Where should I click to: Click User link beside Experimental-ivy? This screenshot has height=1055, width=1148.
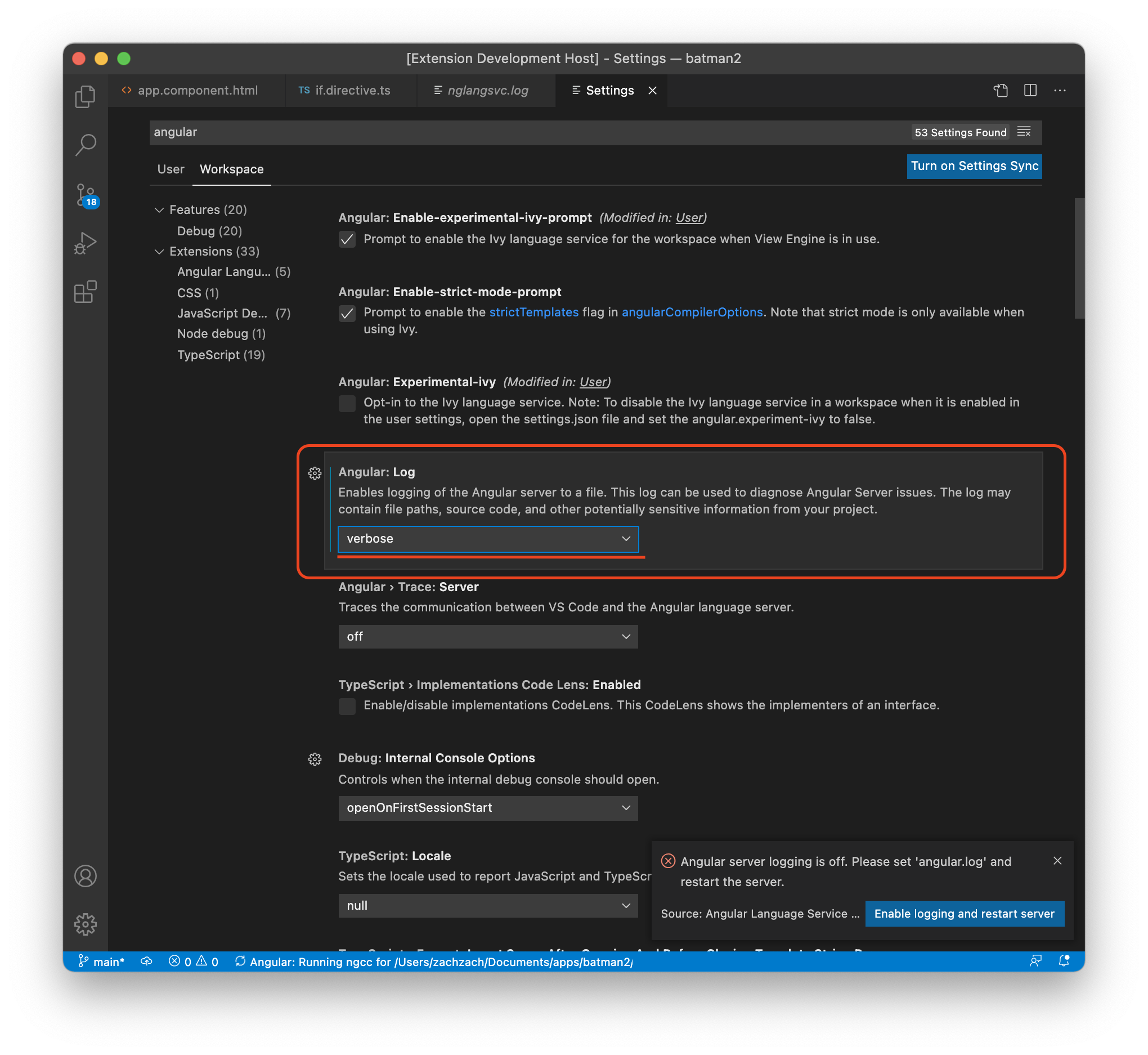tap(593, 382)
